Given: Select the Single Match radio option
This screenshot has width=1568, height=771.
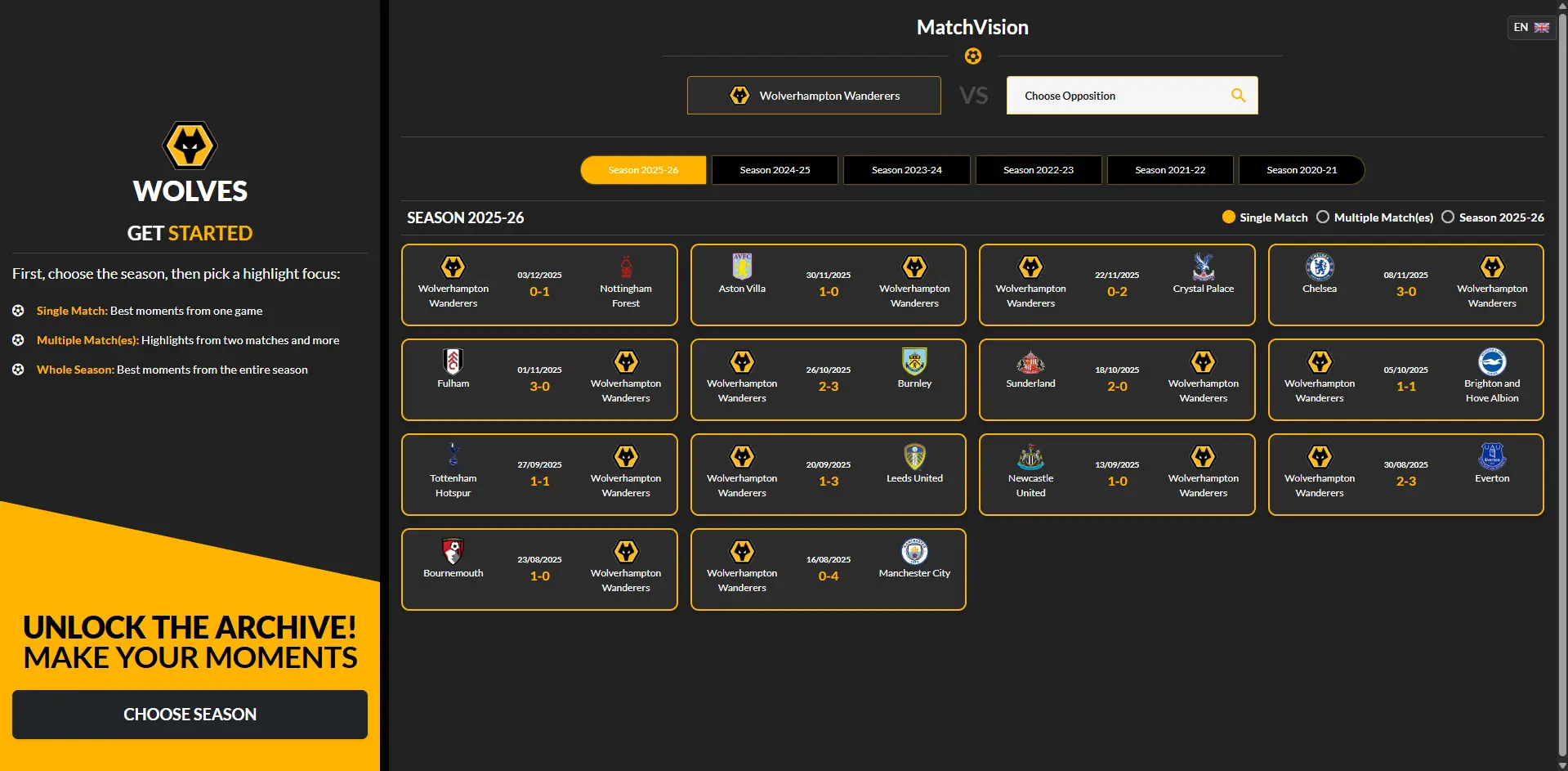Looking at the screenshot, I should coord(1228,217).
